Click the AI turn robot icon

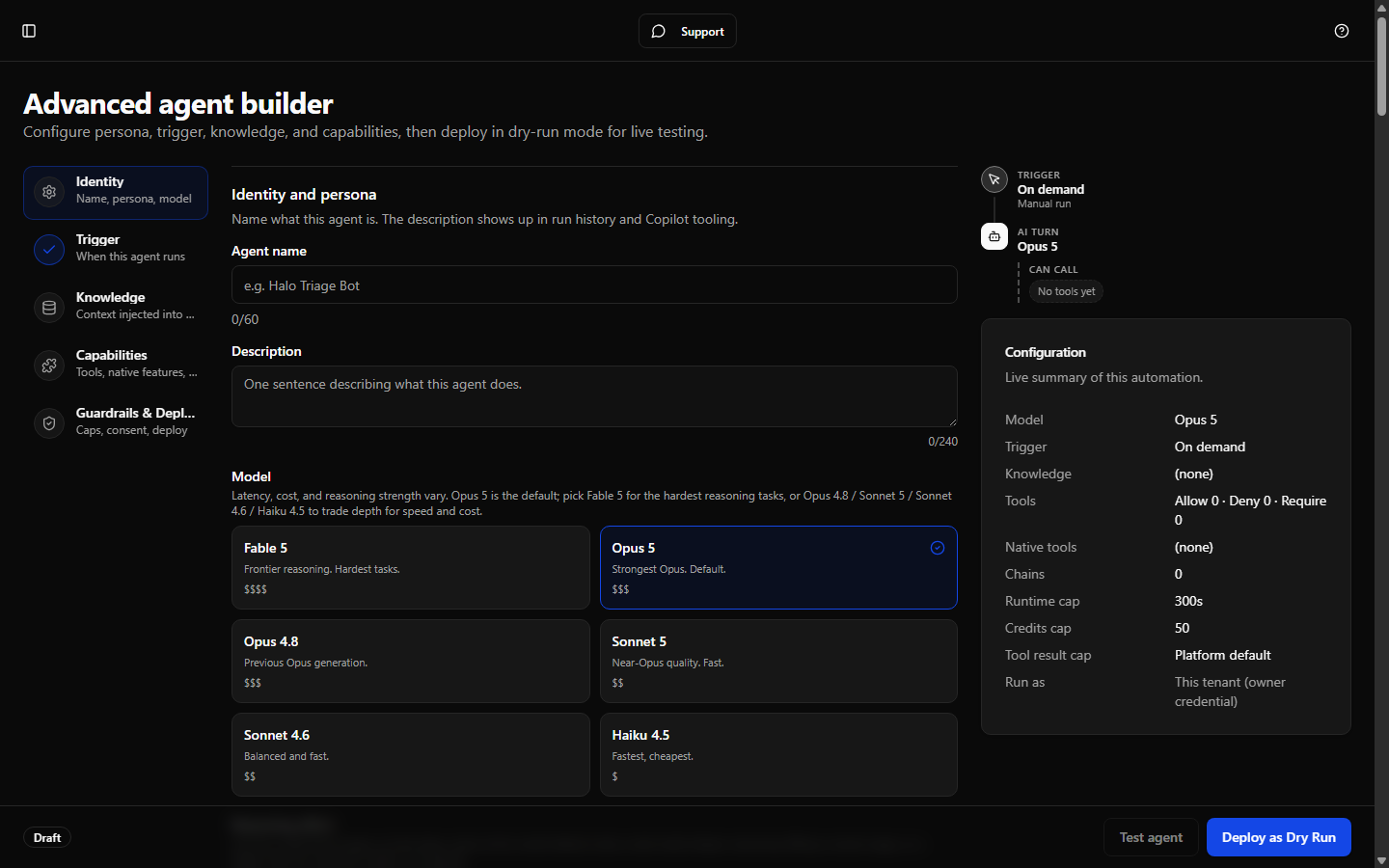[994, 236]
